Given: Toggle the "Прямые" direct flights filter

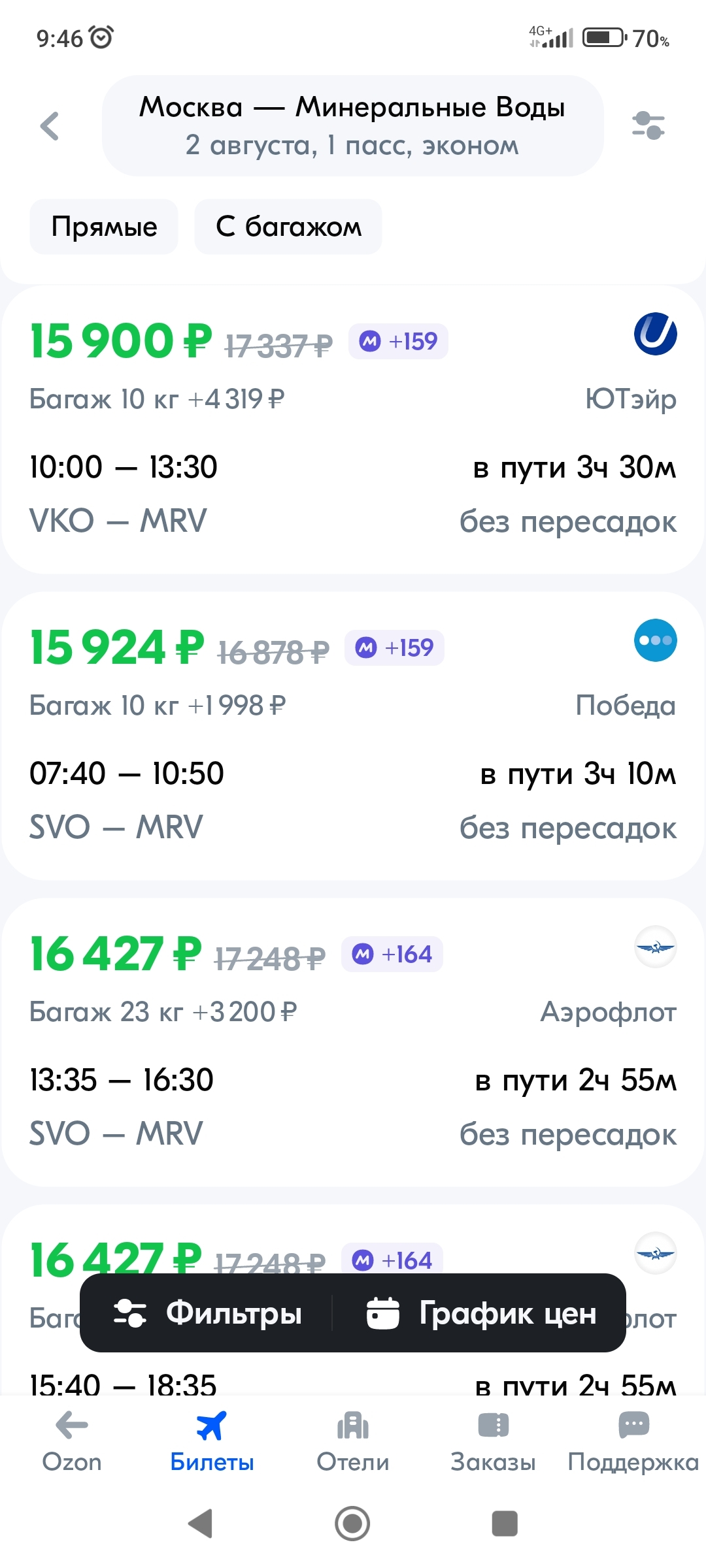Looking at the screenshot, I should [x=104, y=227].
